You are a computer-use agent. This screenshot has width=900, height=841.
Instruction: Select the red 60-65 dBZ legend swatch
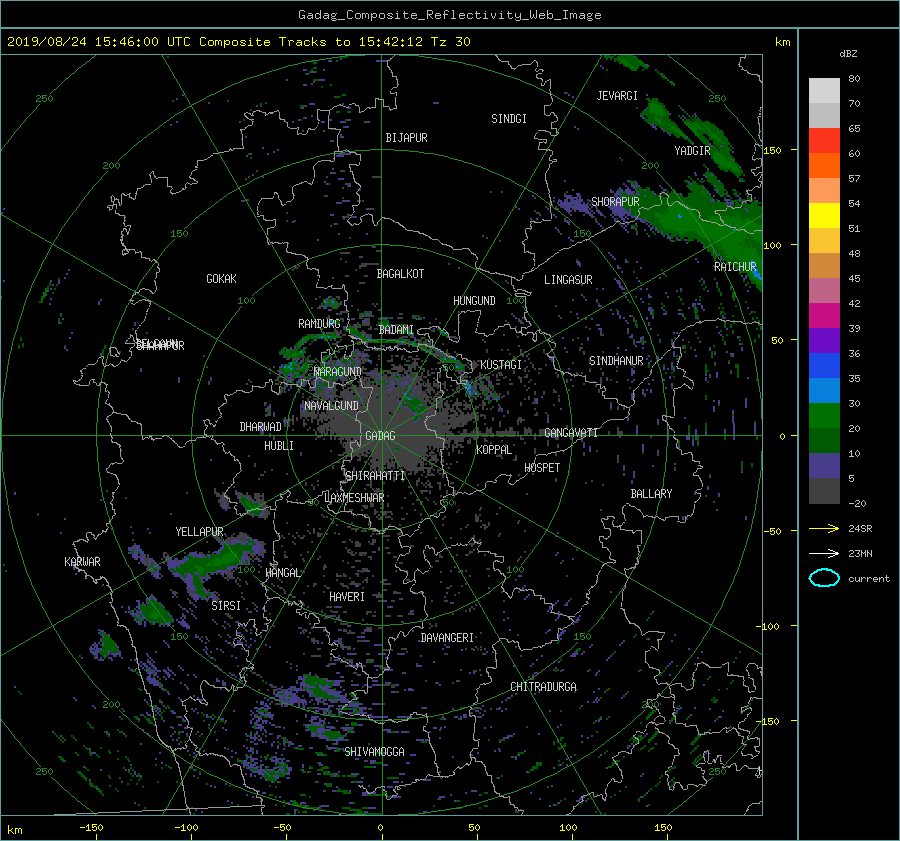[824, 141]
